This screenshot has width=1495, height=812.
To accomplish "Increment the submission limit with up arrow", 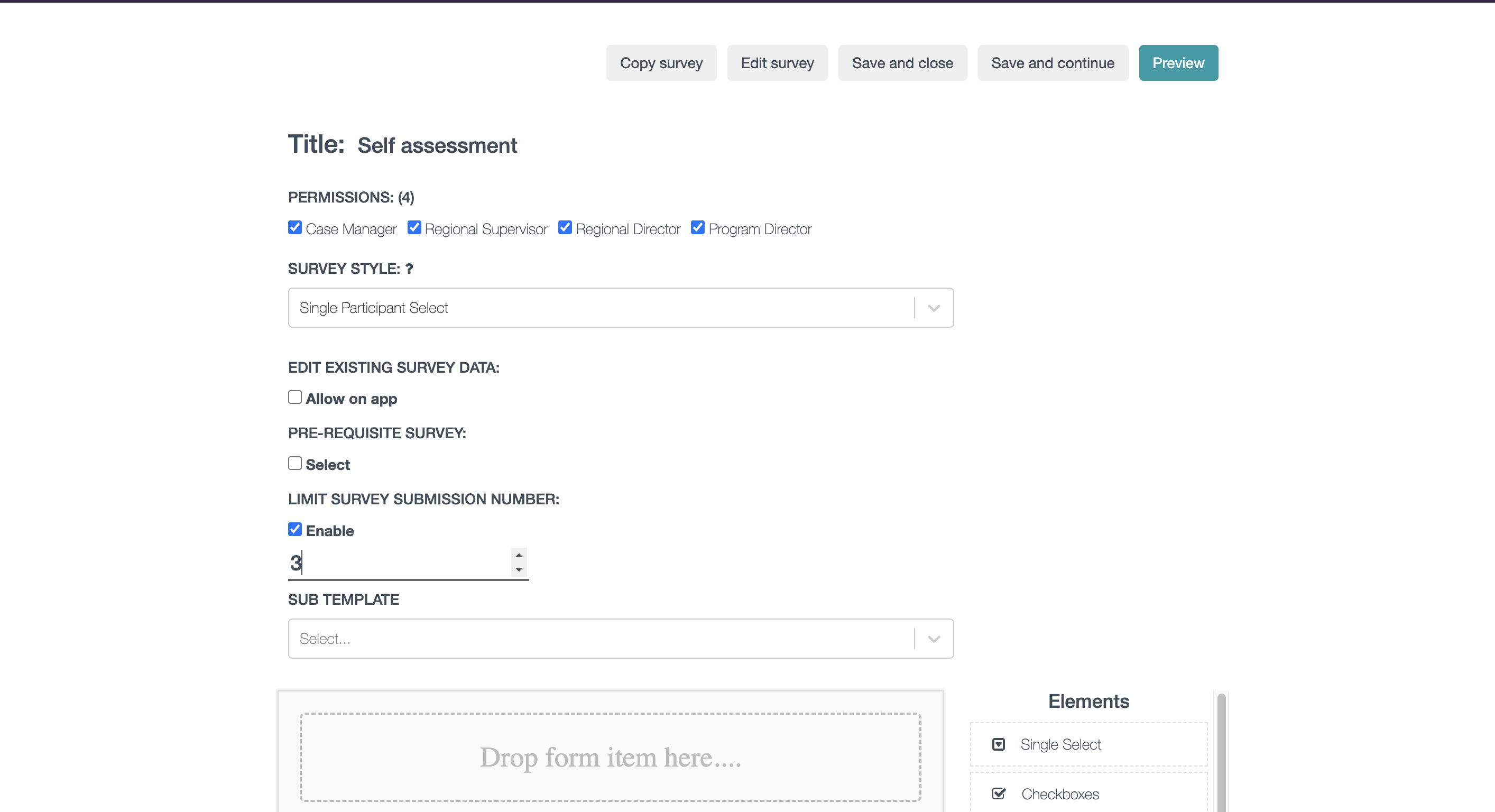I will tap(519, 556).
